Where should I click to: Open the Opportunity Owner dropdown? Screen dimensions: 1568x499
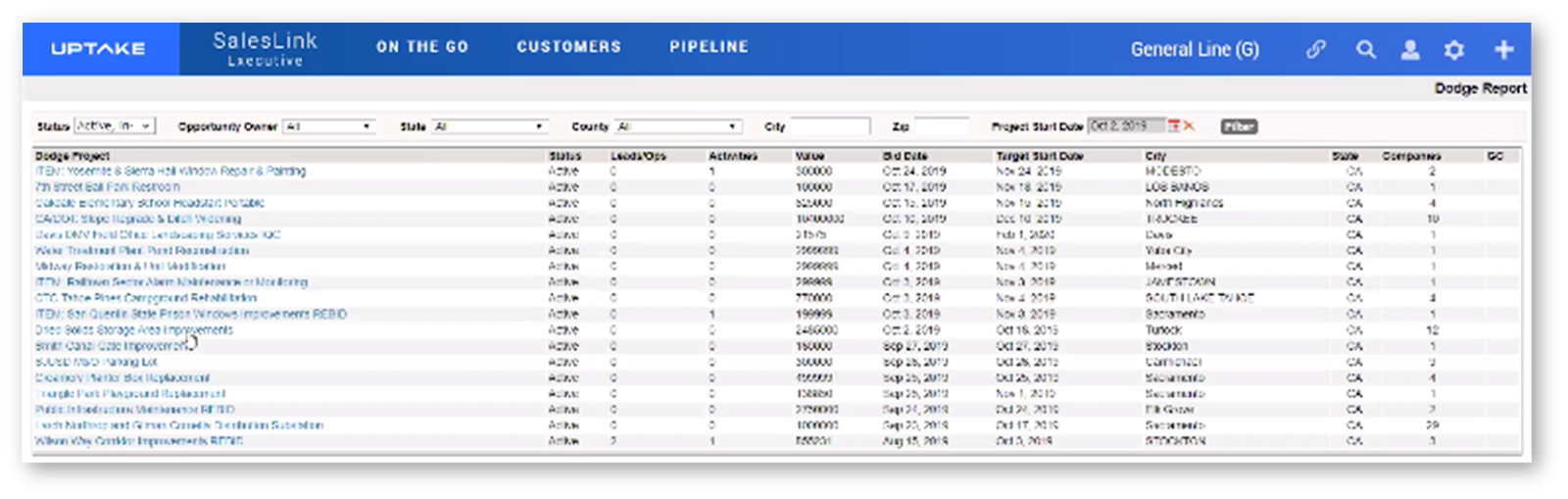328,126
